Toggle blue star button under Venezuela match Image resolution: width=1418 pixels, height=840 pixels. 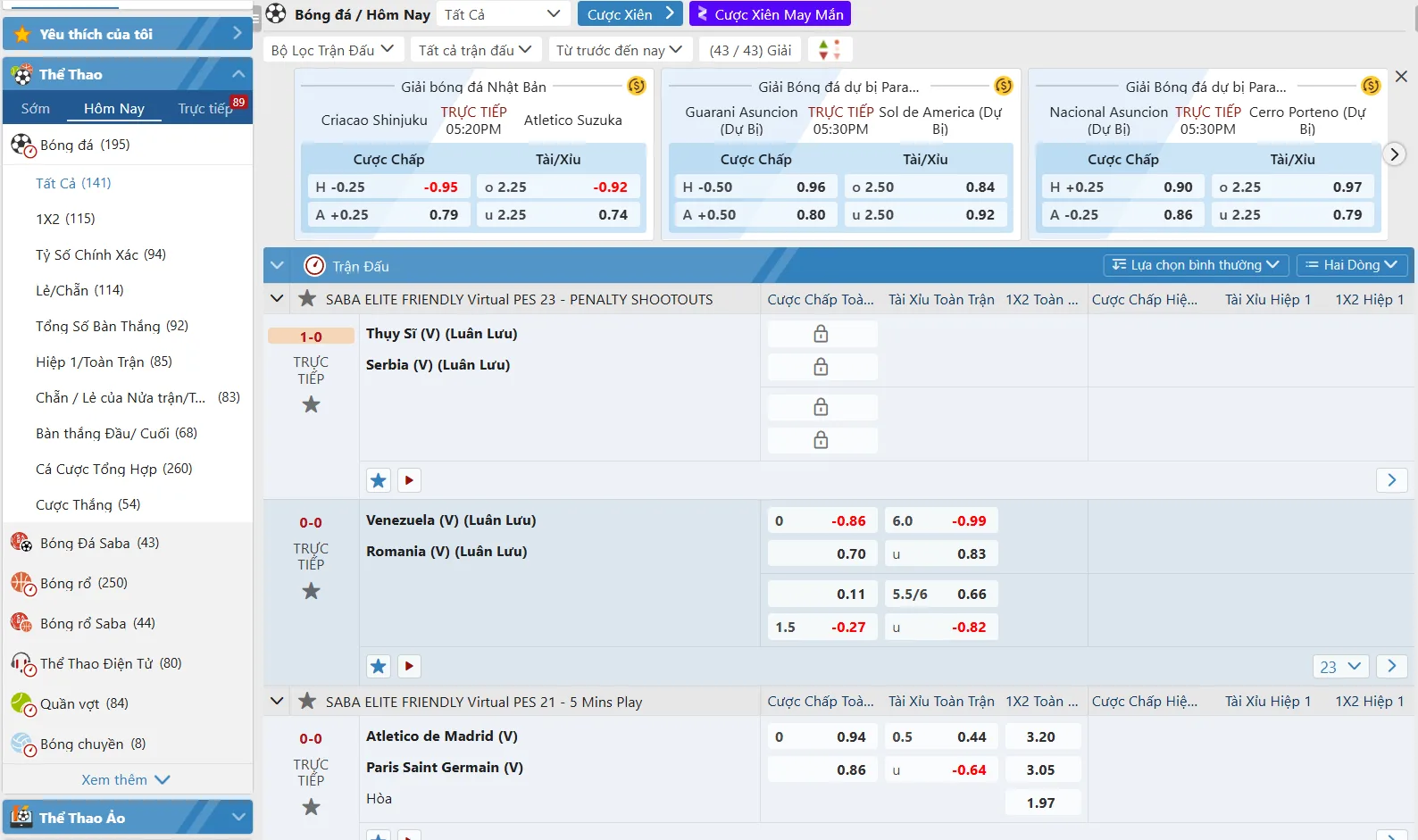click(x=379, y=666)
